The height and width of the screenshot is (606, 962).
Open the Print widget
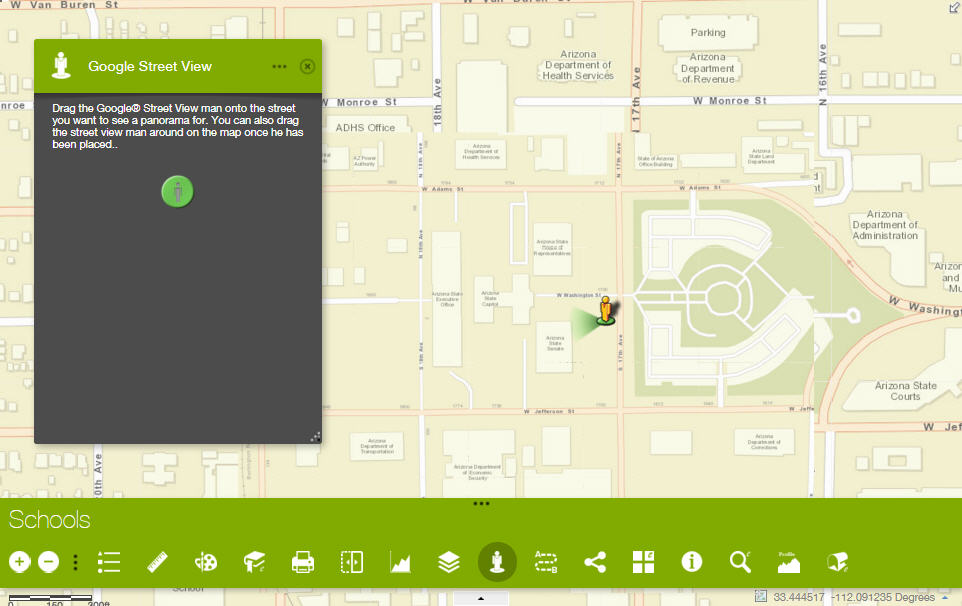(302, 562)
